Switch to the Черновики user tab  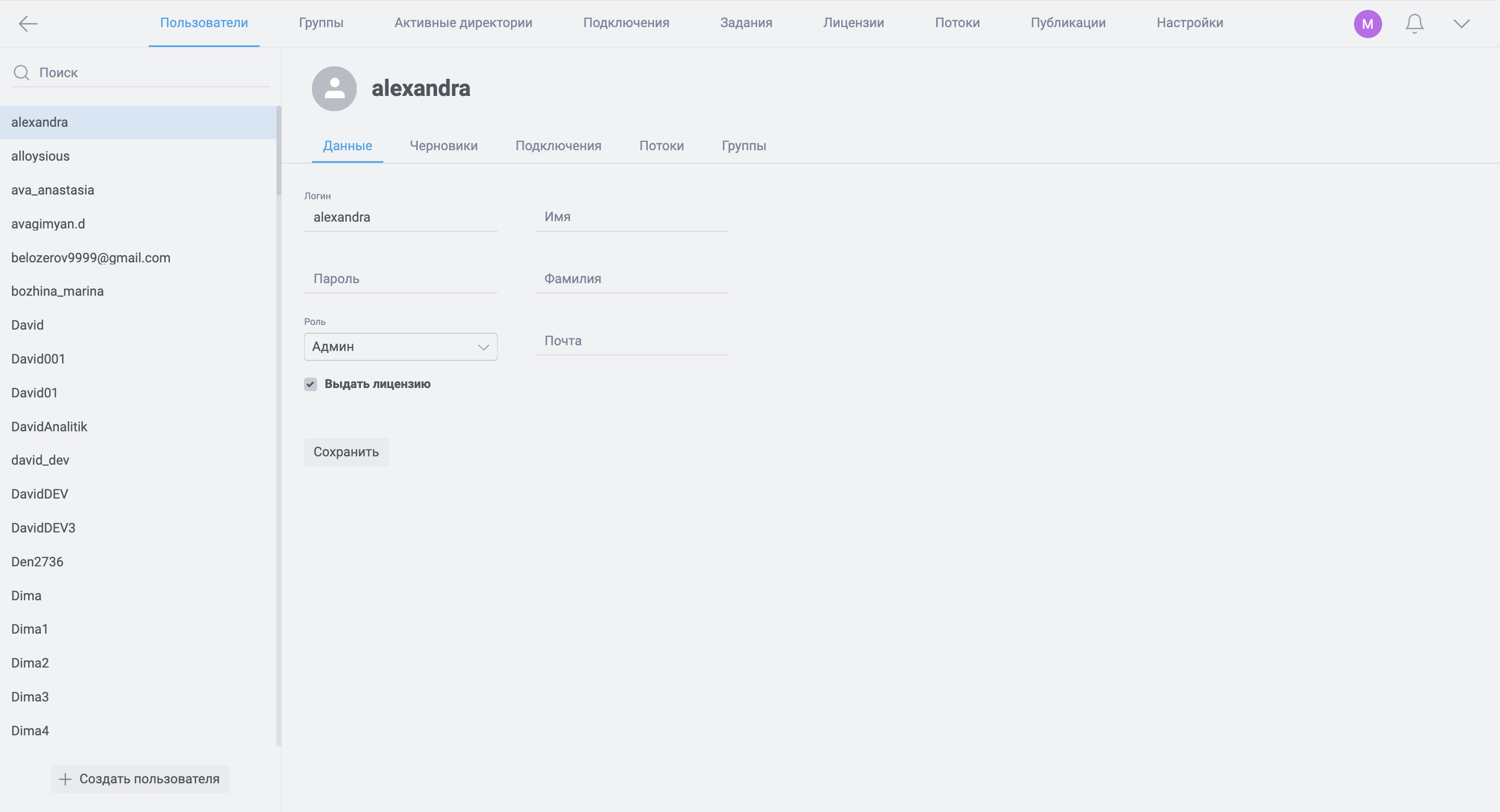tap(443, 146)
